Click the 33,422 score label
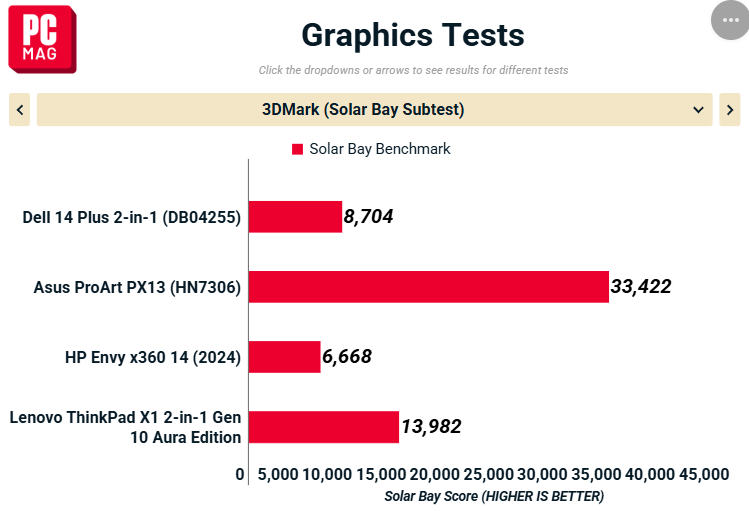Screen dimensions: 749x511 click(x=641, y=287)
